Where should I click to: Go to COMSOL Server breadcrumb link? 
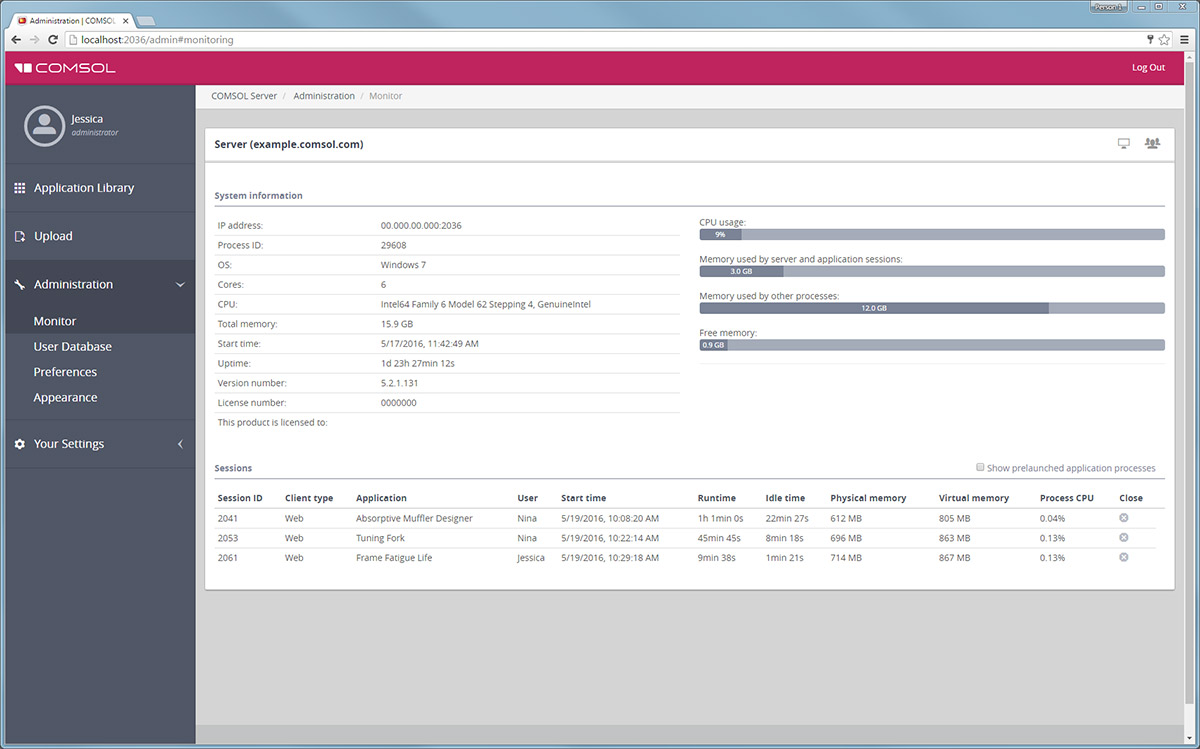pyautogui.click(x=244, y=96)
